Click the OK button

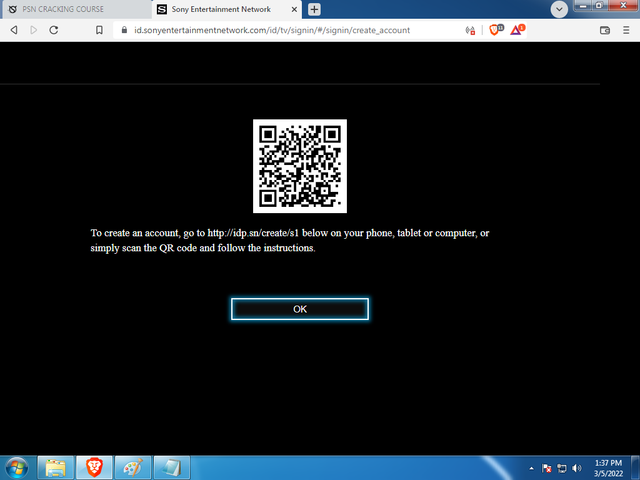pyautogui.click(x=300, y=309)
